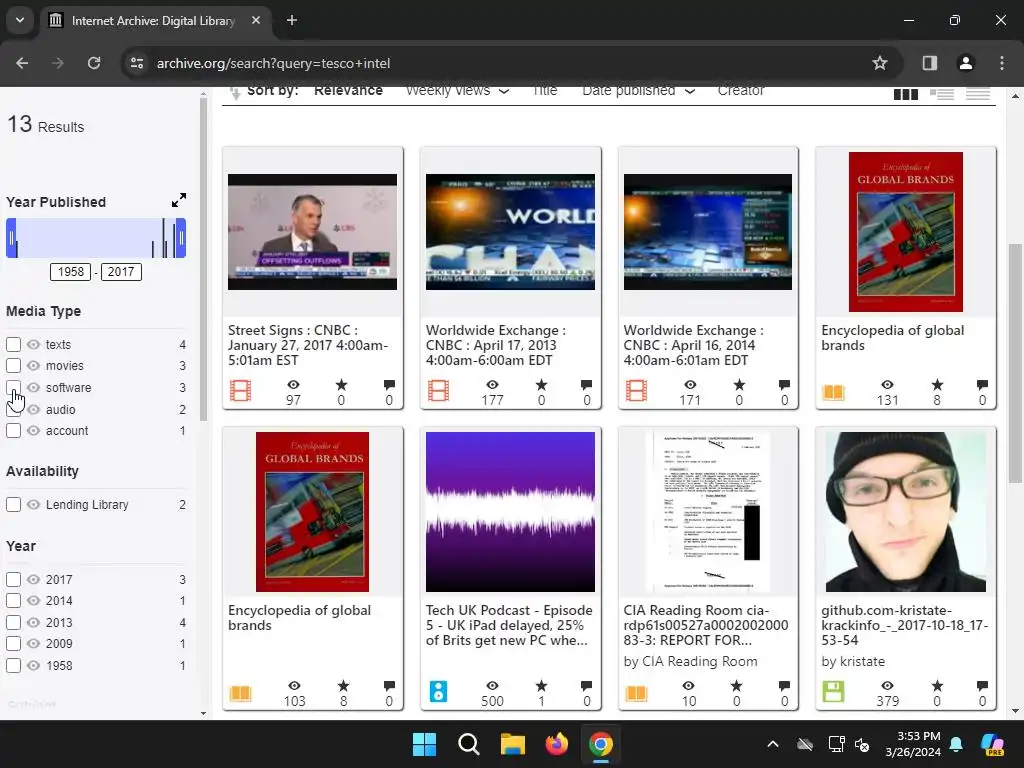Screen dimensions: 1024x768
Task: Sort results by Title
Action: pos(545,91)
